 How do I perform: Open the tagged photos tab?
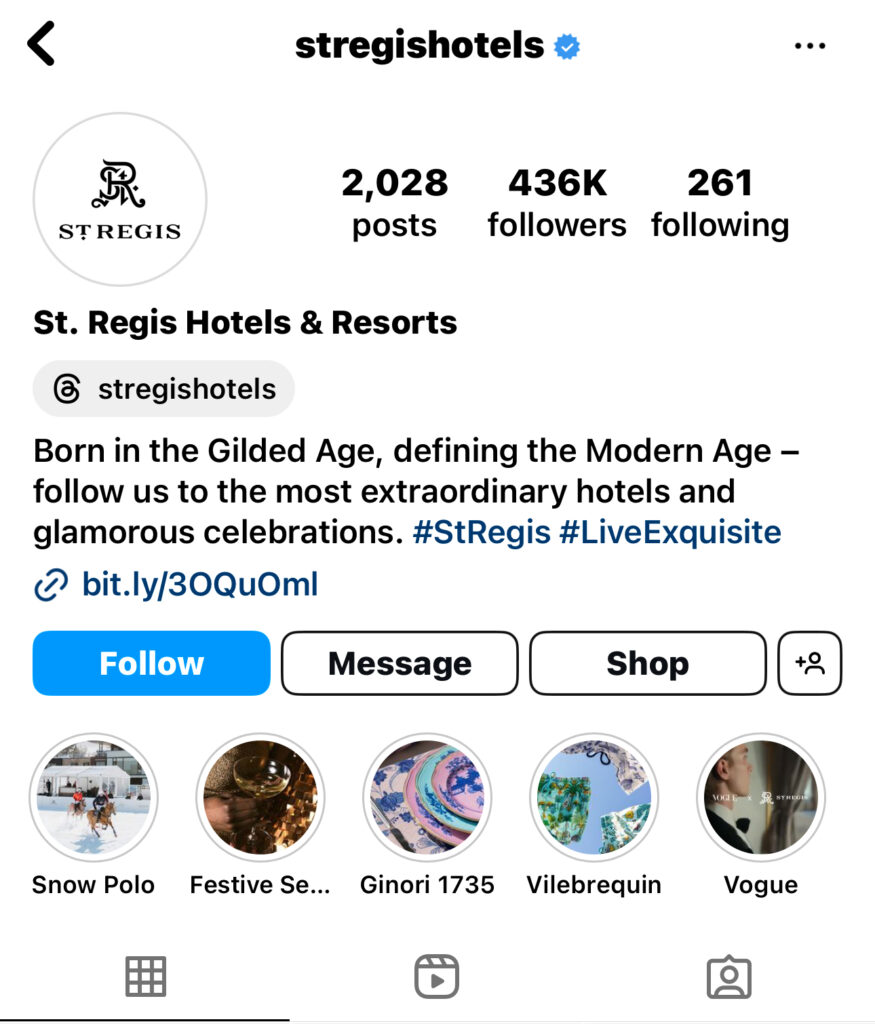(x=729, y=977)
